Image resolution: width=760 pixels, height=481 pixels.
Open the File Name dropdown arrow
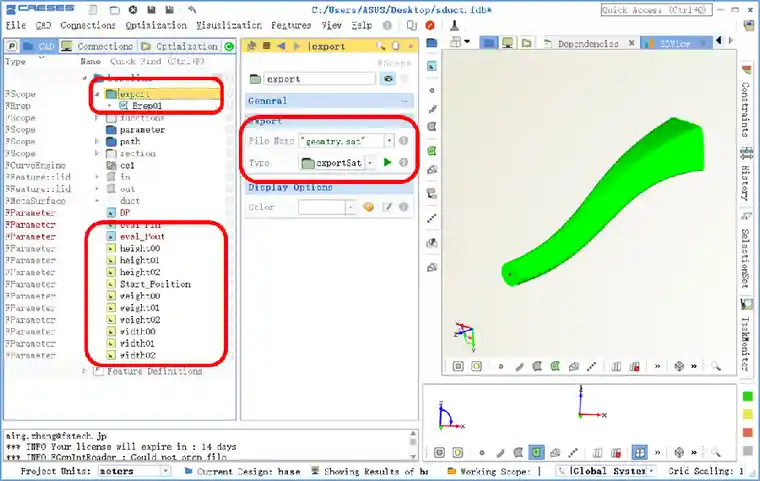[389, 141]
